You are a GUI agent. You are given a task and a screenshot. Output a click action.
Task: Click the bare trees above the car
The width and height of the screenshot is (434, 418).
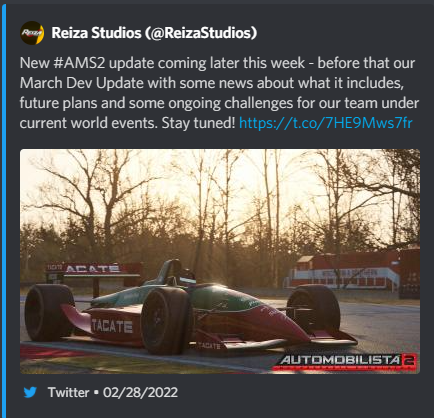(x=220, y=203)
